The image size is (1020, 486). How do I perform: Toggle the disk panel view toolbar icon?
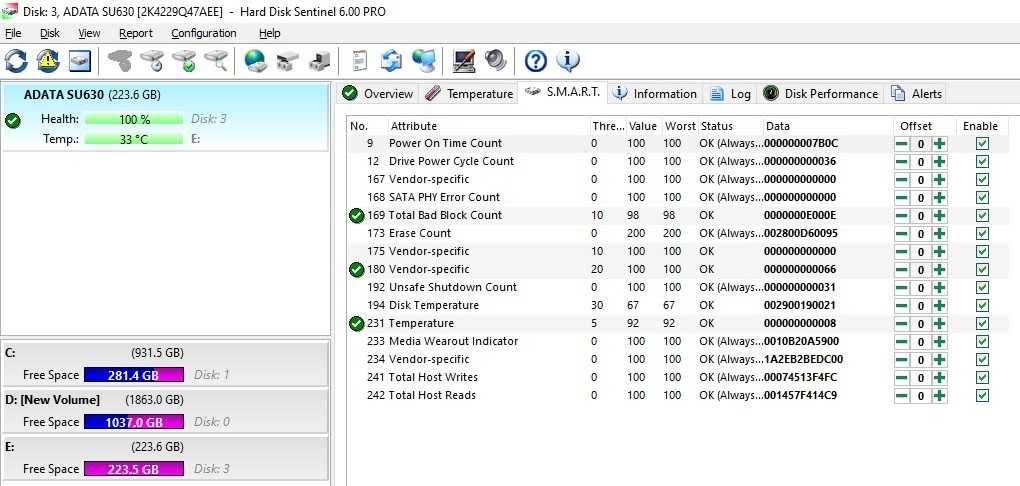tap(81, 61)
